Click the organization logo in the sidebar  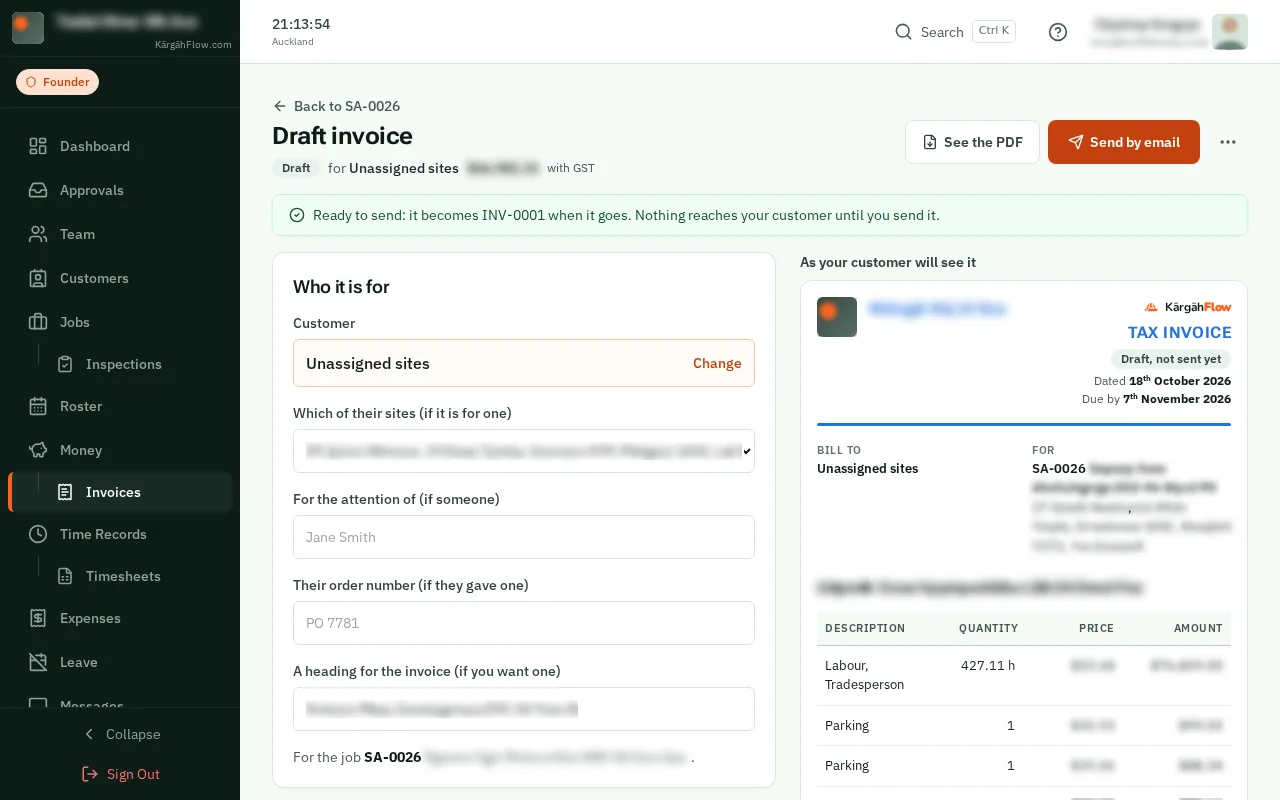tap(28, 28)
